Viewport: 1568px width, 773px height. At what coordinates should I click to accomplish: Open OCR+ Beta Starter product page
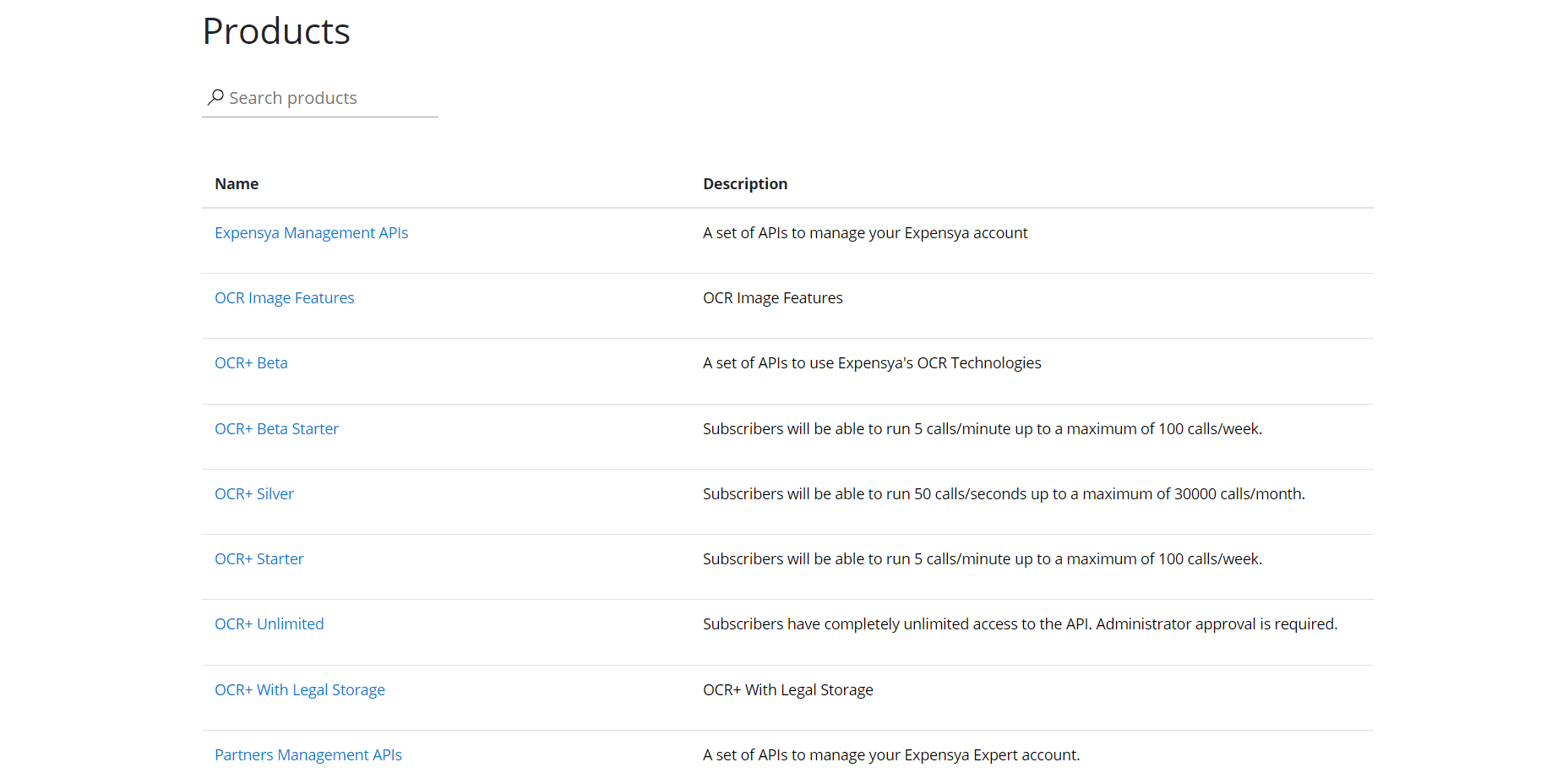click(276, 429)
